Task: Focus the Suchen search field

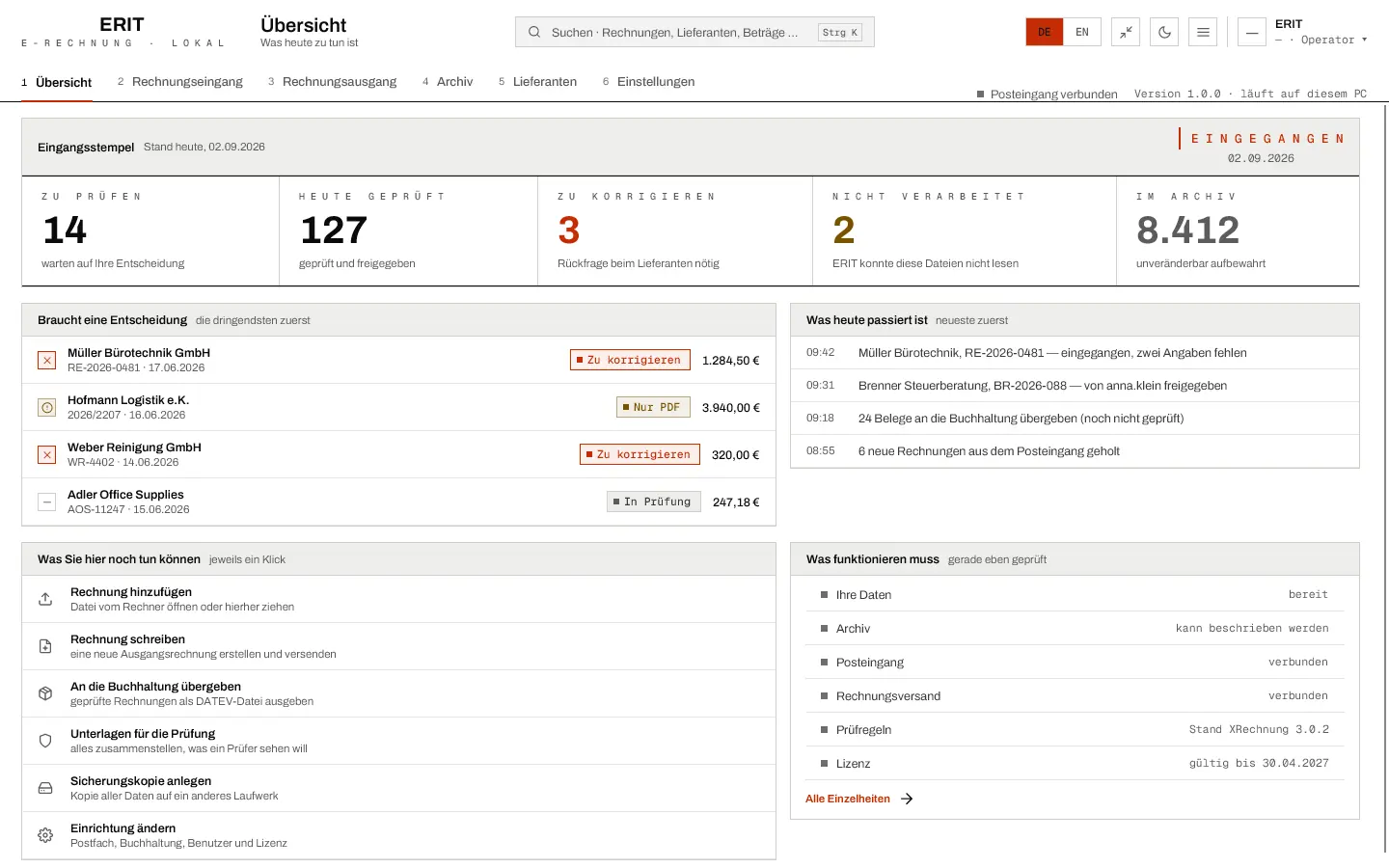Action: click(x=694, y=32)
